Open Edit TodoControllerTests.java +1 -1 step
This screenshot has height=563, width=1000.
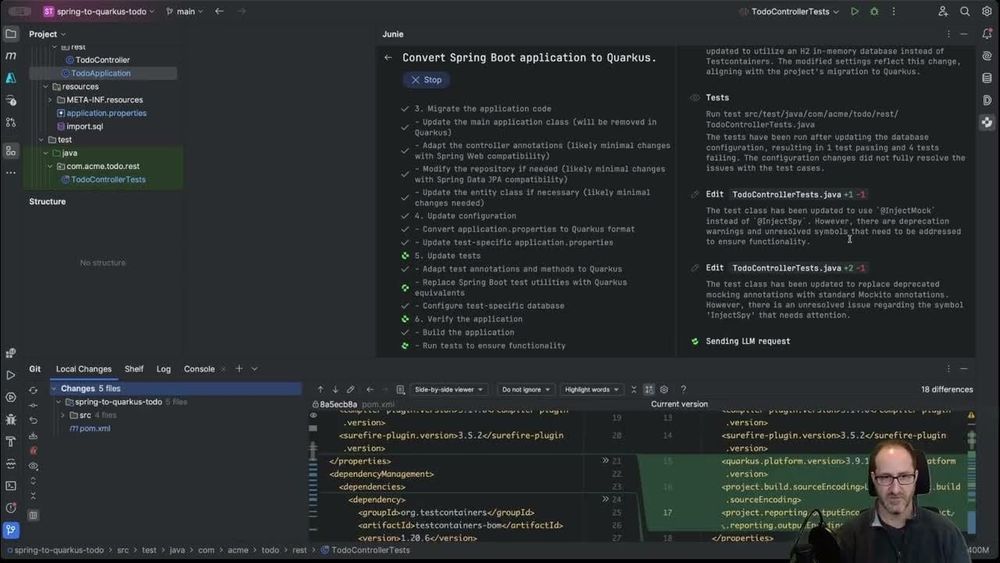(x=786, y=194)
